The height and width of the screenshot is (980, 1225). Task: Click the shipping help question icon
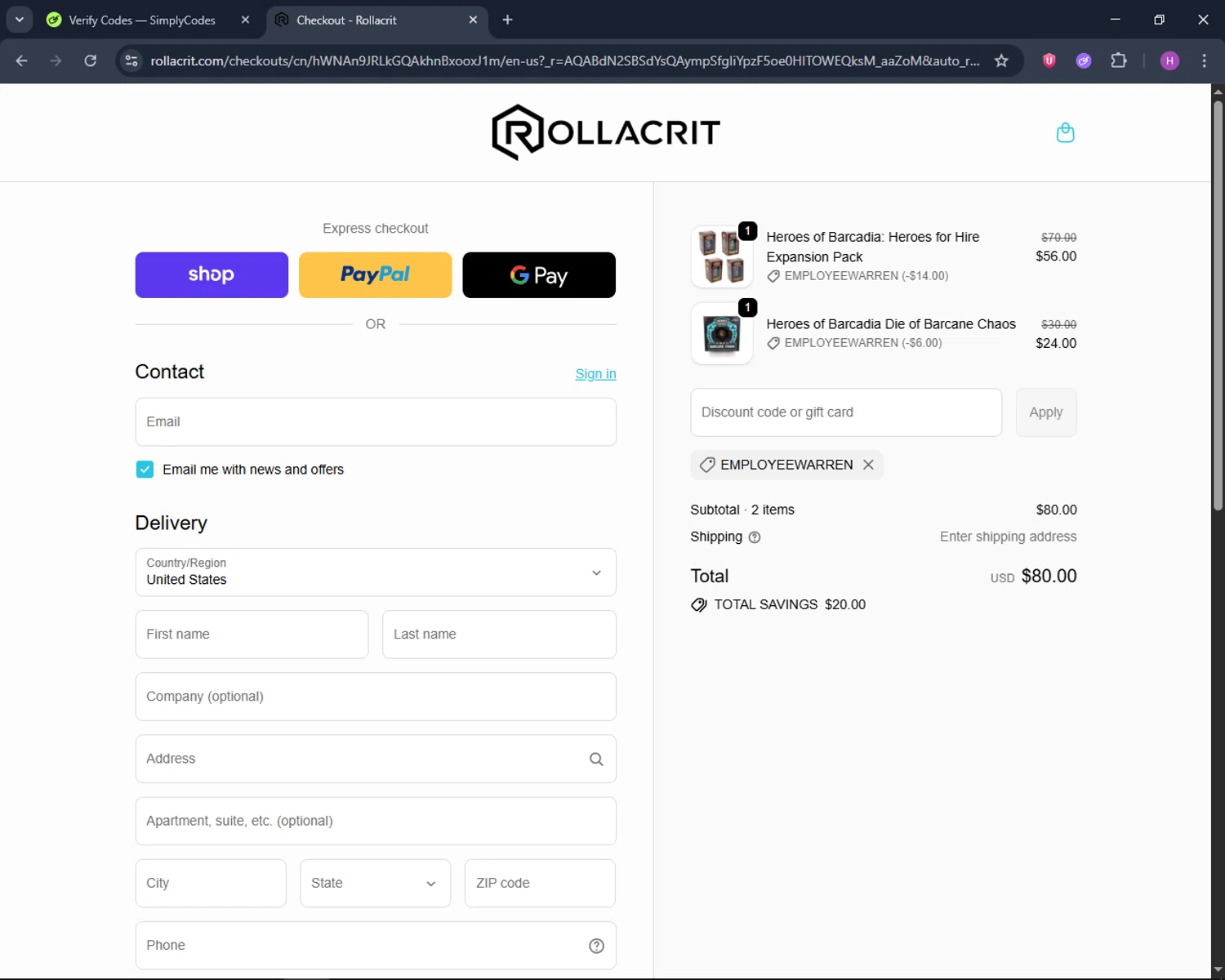tap(755, 537)
